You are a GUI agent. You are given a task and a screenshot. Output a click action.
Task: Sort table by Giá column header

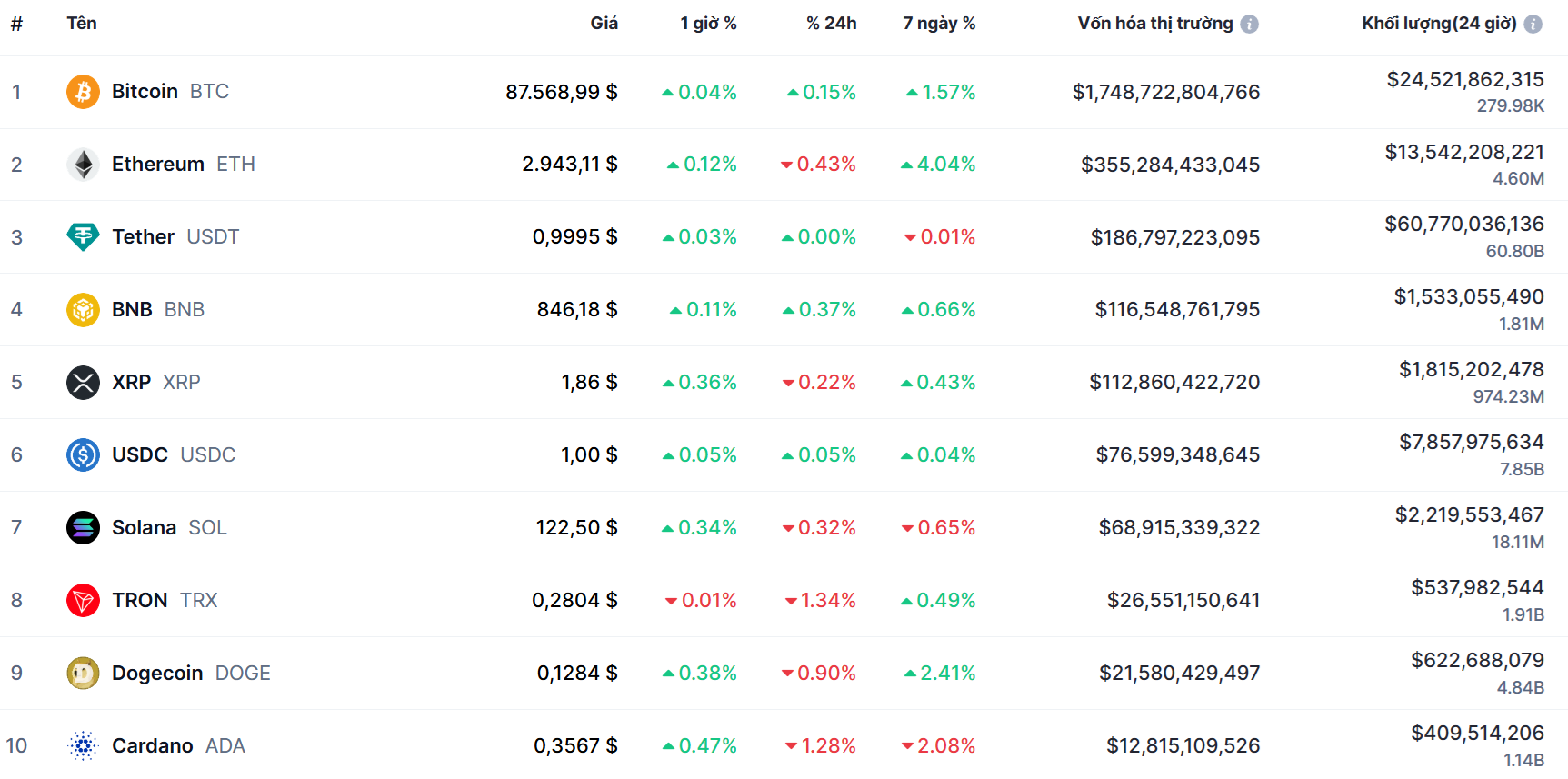tap(604, 24)
